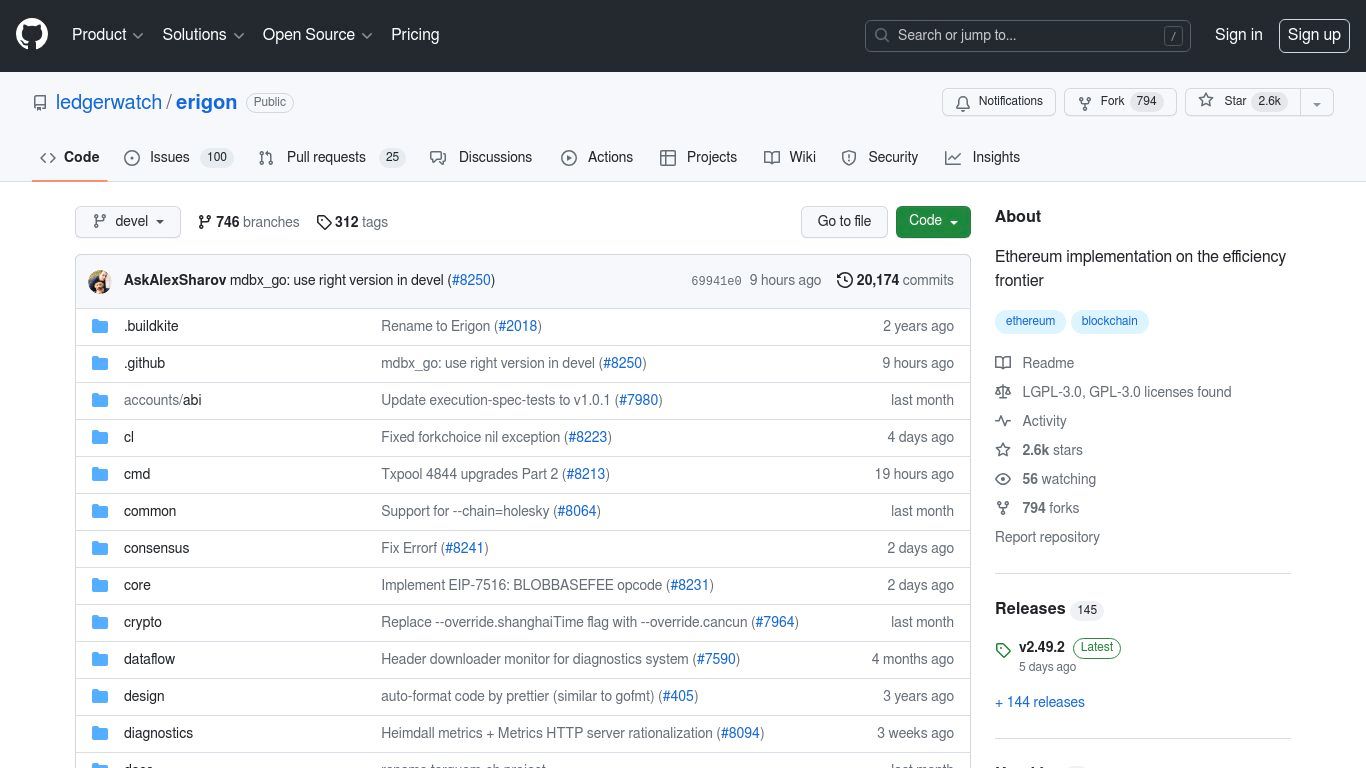Click the Readme book icon
This screenshot has height=768, width=1366.
click(1003, 363)
